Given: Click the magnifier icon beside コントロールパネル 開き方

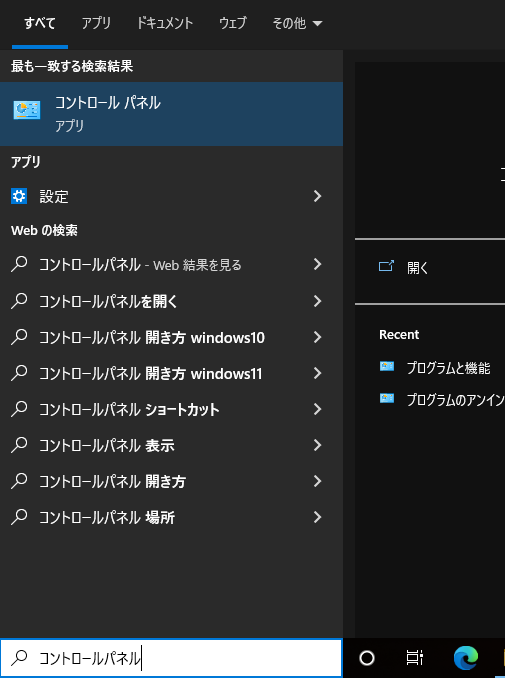Looking at the screenshot, I should [19, 481].
